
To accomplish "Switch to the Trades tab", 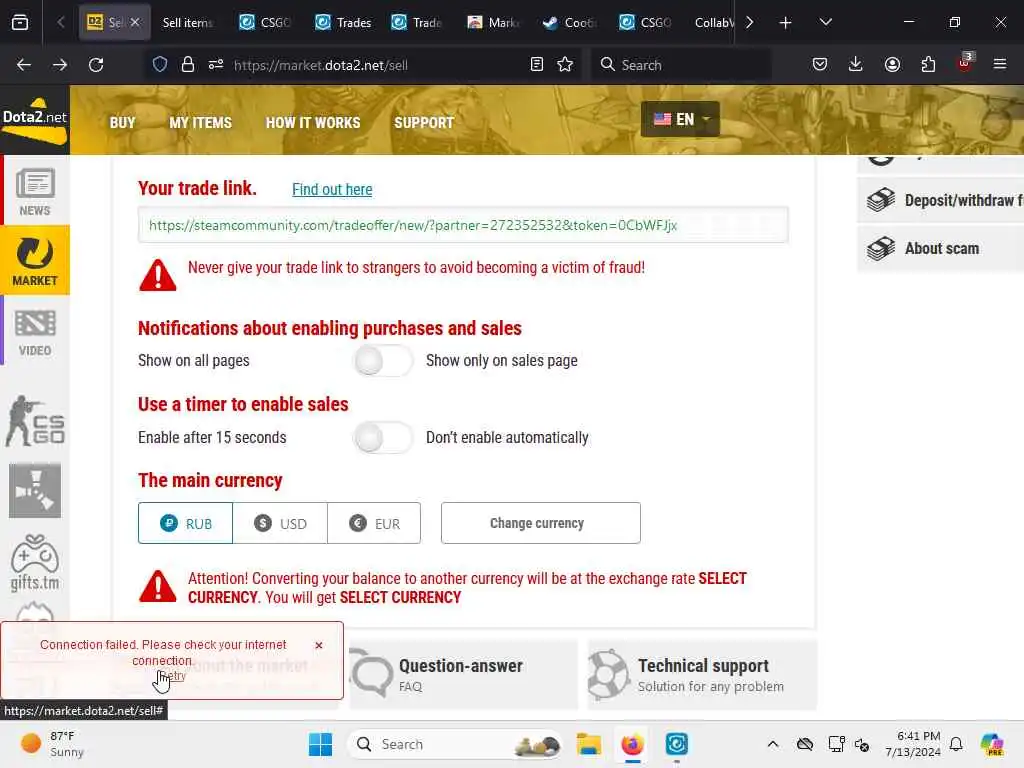I will (x=344, y=23).
